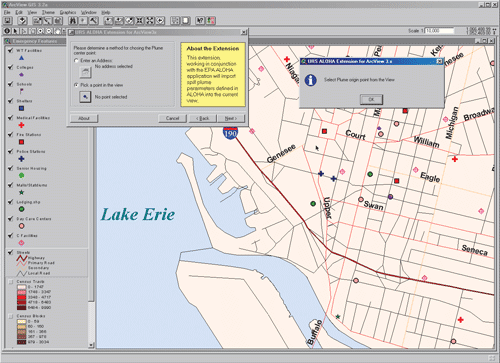The image size is (500, 363).
Task: Click the context Help question-mark icon
Action: [200, 21]
